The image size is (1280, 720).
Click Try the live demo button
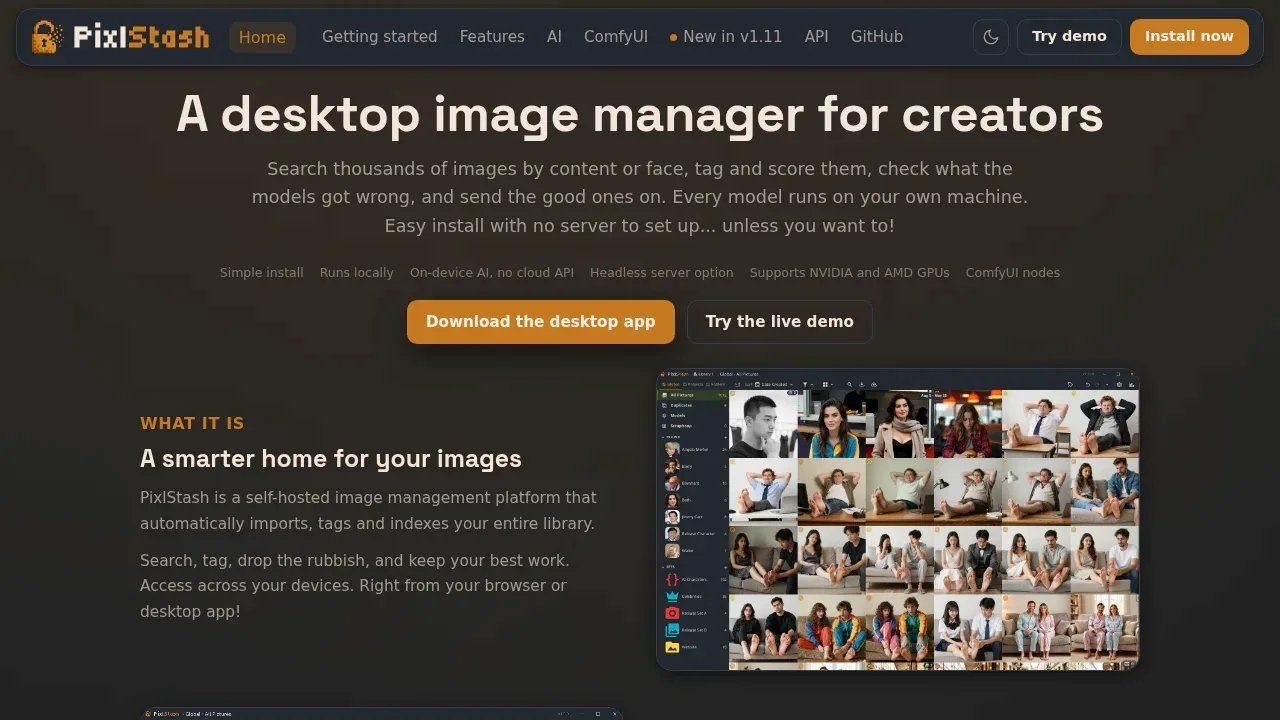pos(779,322)
